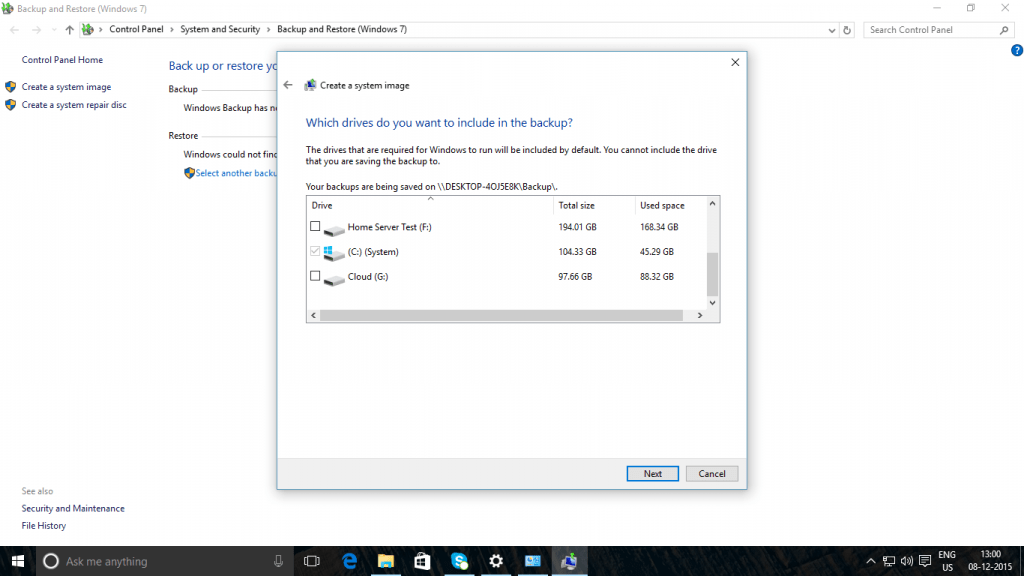Open the Windows Start menu

coord(18,561)
